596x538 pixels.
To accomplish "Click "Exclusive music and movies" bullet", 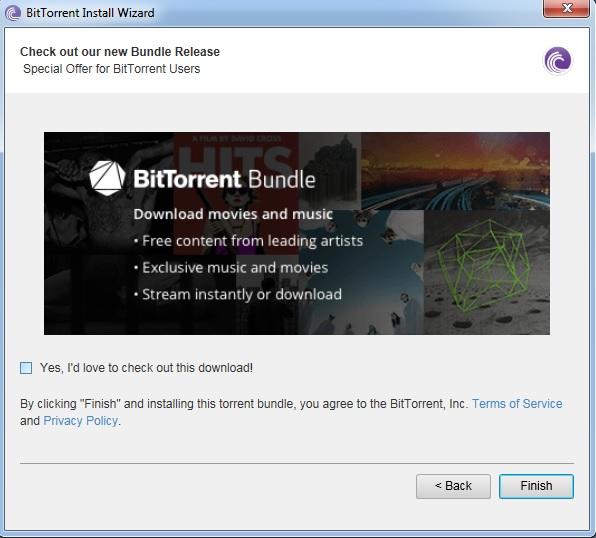I will point(231,268).
